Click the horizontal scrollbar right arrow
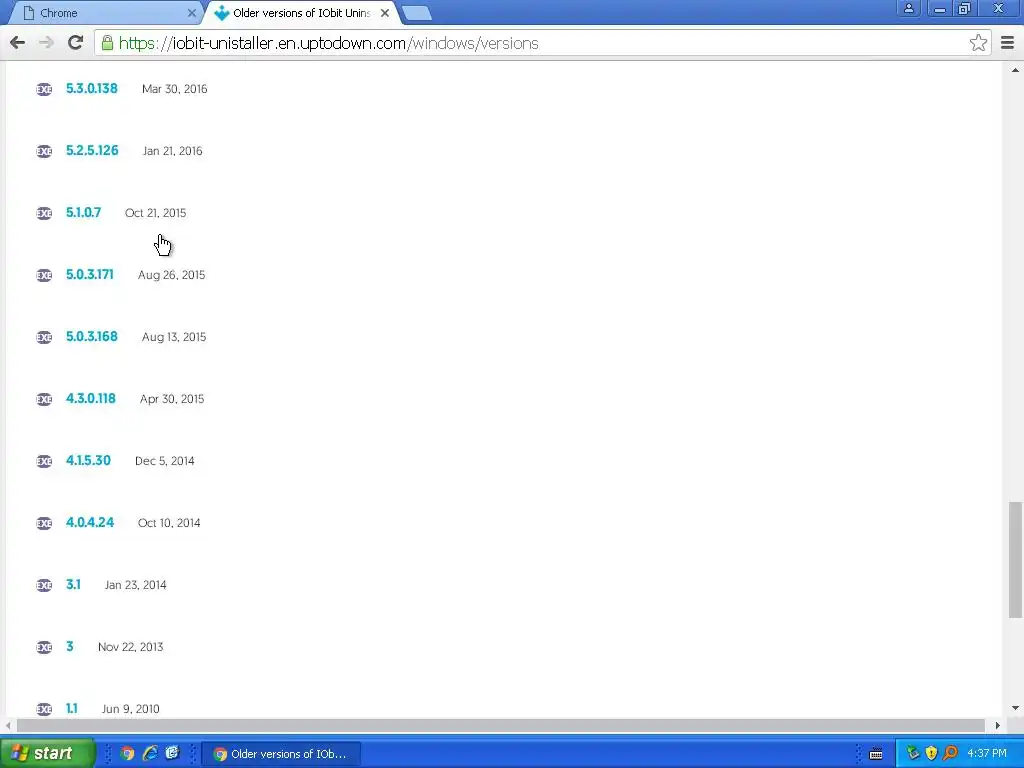 pyautogui.click(x=997, y=726)
